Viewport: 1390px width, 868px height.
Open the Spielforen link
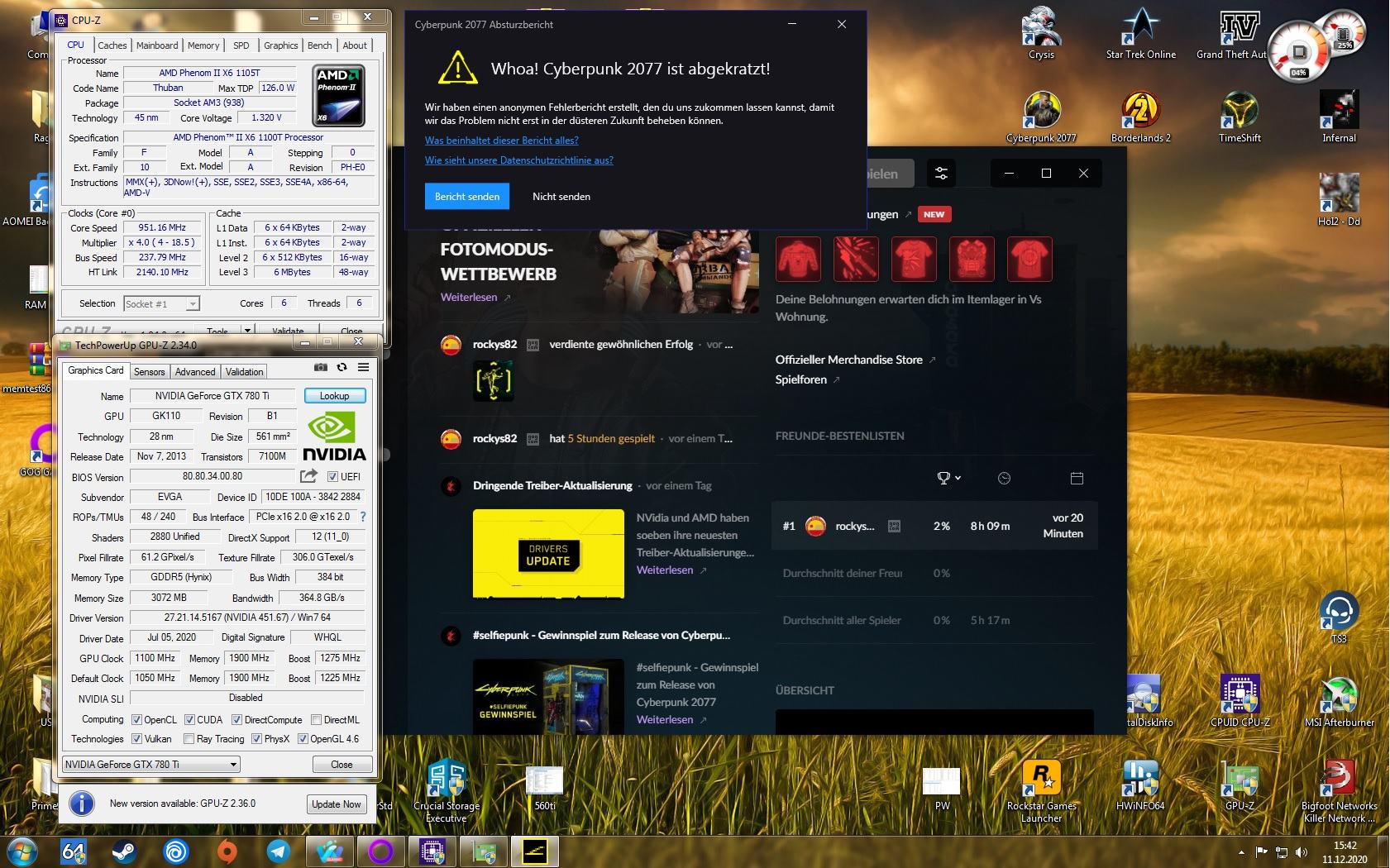801,379
